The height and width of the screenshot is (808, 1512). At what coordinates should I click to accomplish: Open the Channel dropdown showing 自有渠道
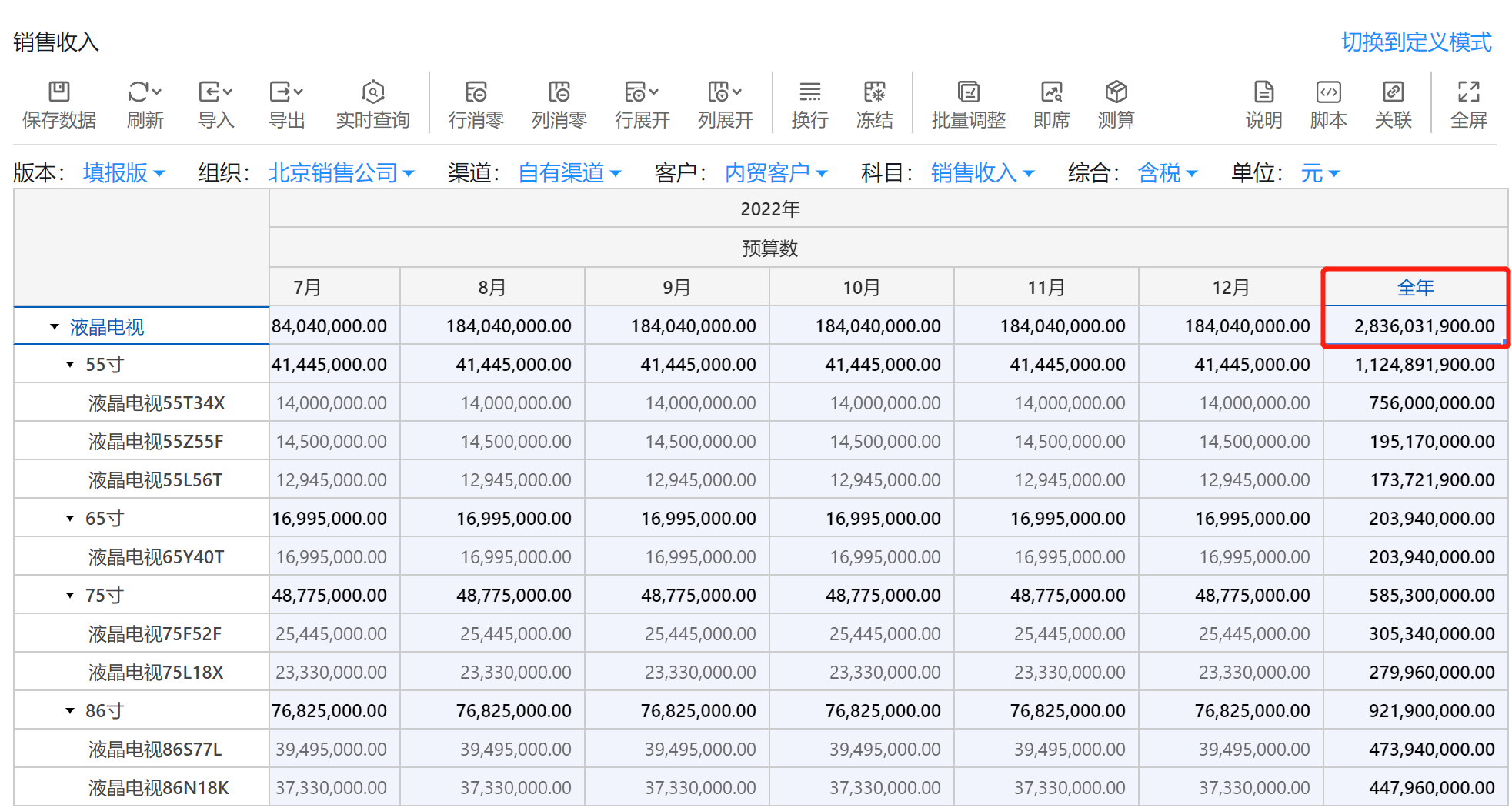point(569,173)
